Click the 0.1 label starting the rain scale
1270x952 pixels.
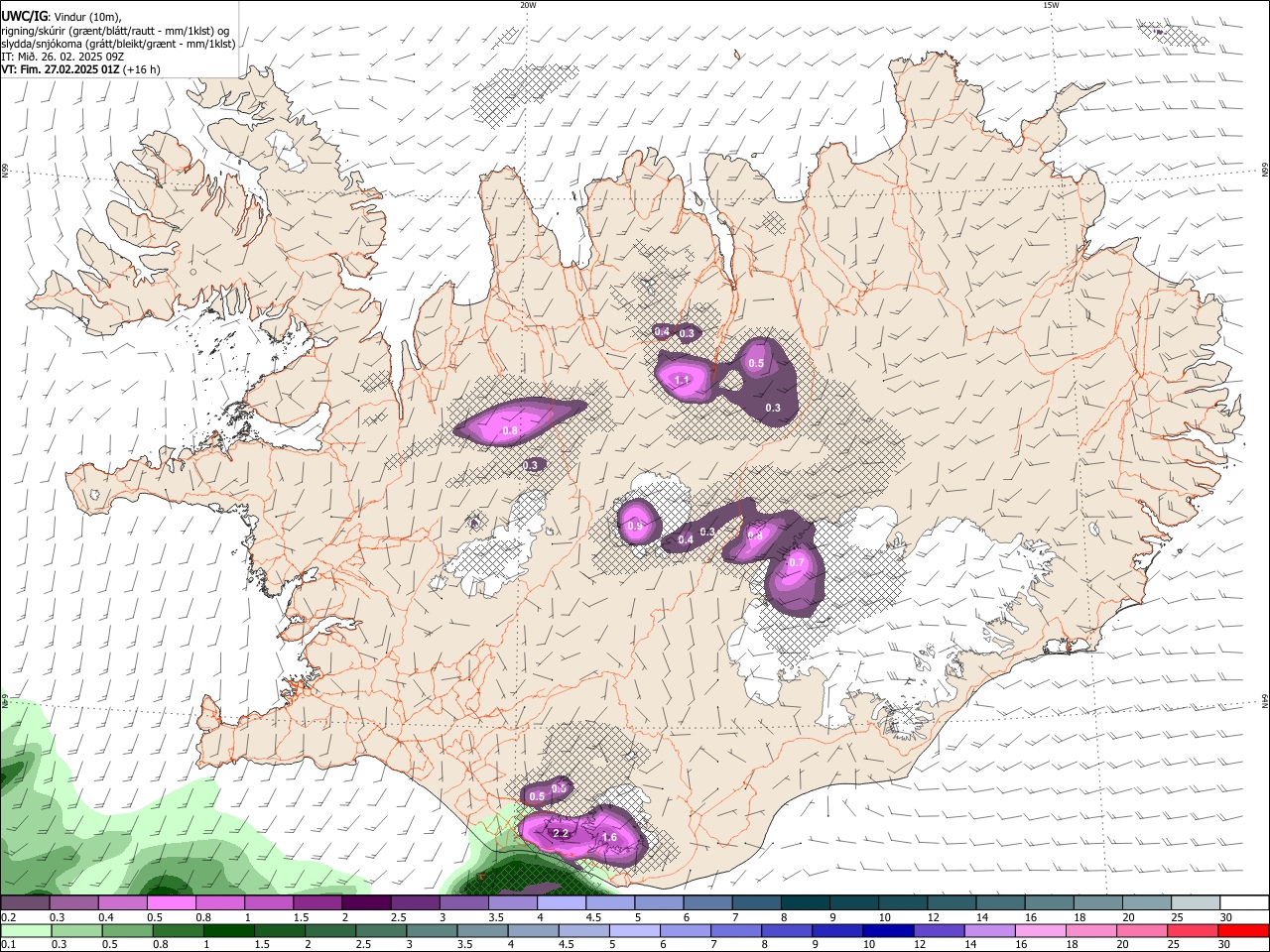click(8, 944)
